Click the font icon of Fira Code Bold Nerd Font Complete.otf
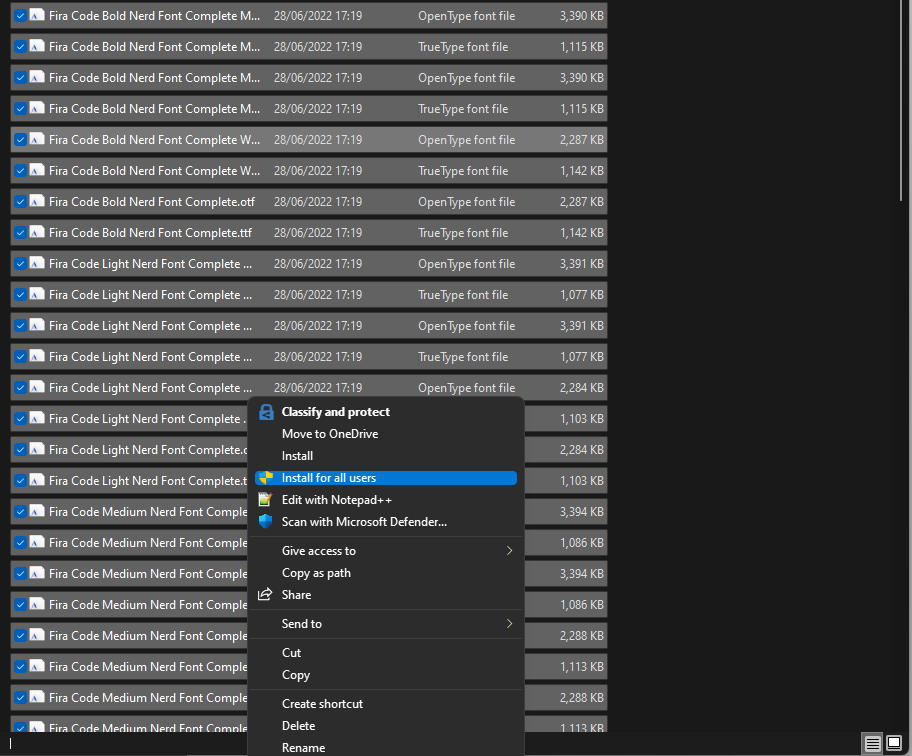 click(x=37, y=201)
